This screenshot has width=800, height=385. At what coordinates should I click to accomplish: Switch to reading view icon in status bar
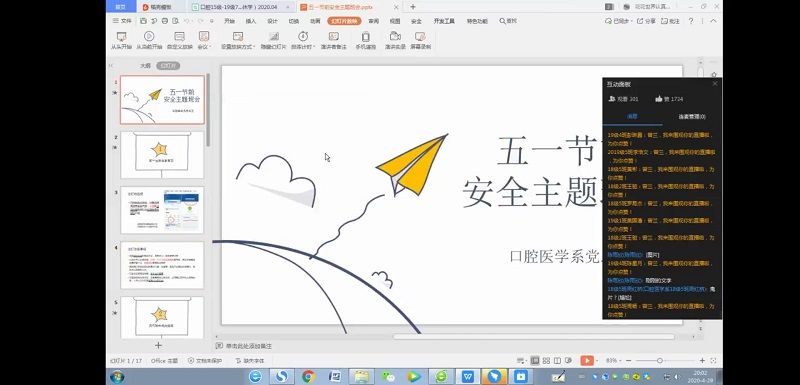pyautogui.click(x=557, y=361)
